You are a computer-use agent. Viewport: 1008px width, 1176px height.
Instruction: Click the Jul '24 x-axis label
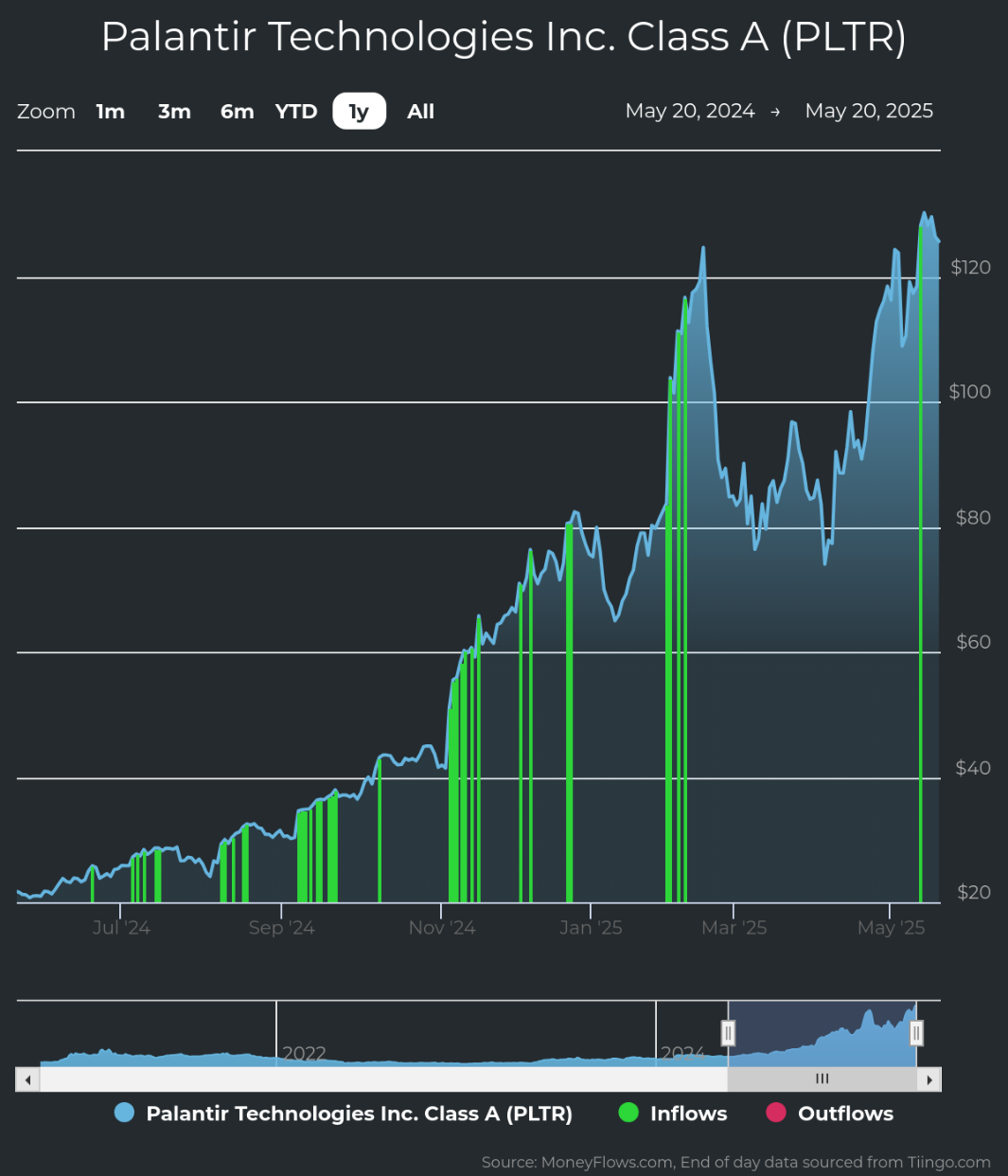click(x=121, y=928)
